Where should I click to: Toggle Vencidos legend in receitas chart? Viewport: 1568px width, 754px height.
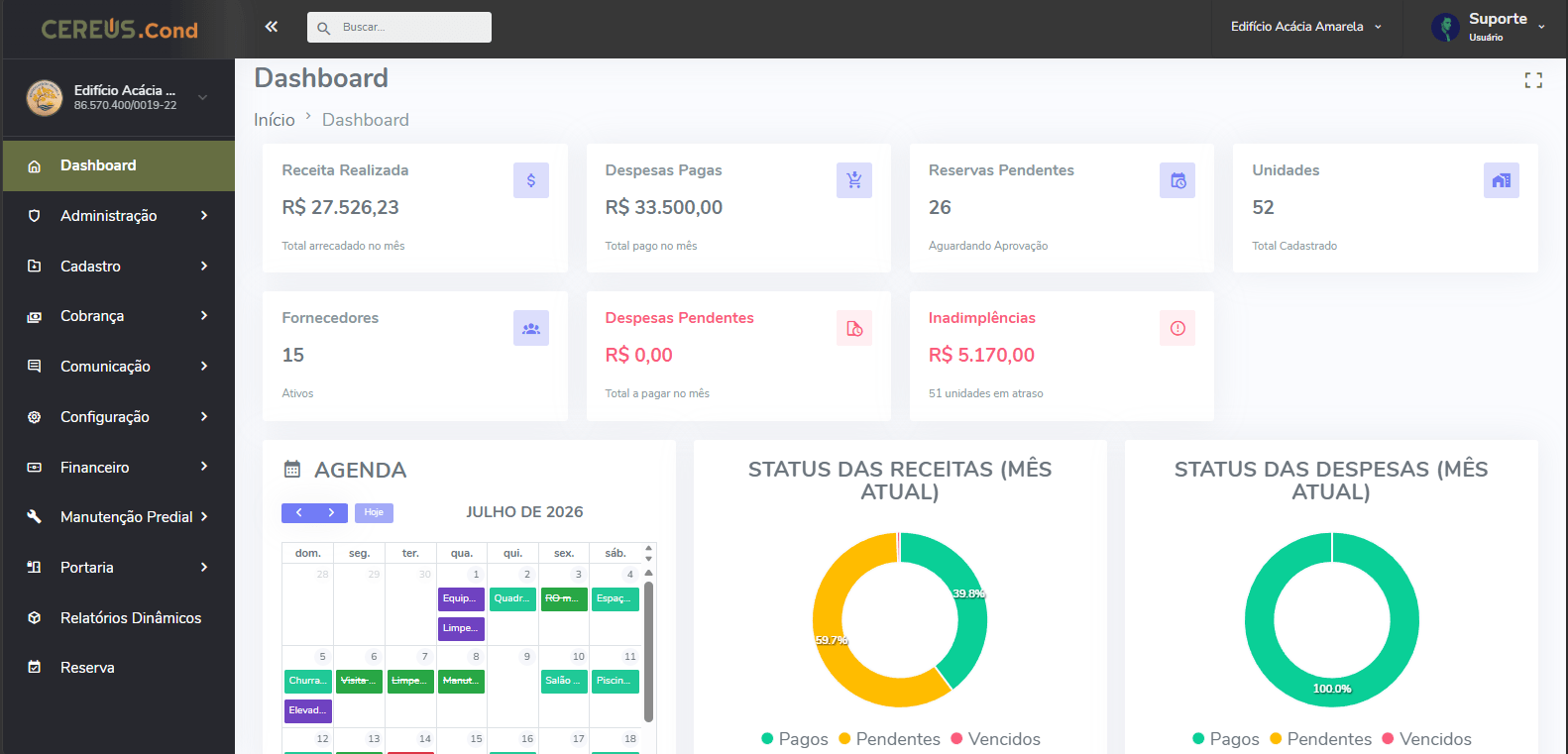pos(995,739)
